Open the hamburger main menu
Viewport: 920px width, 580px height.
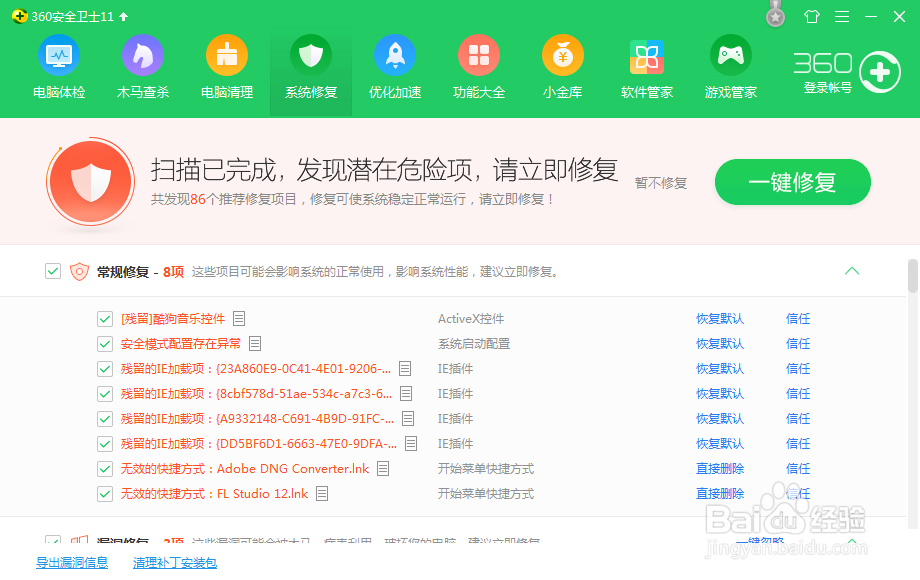[840, 16]
